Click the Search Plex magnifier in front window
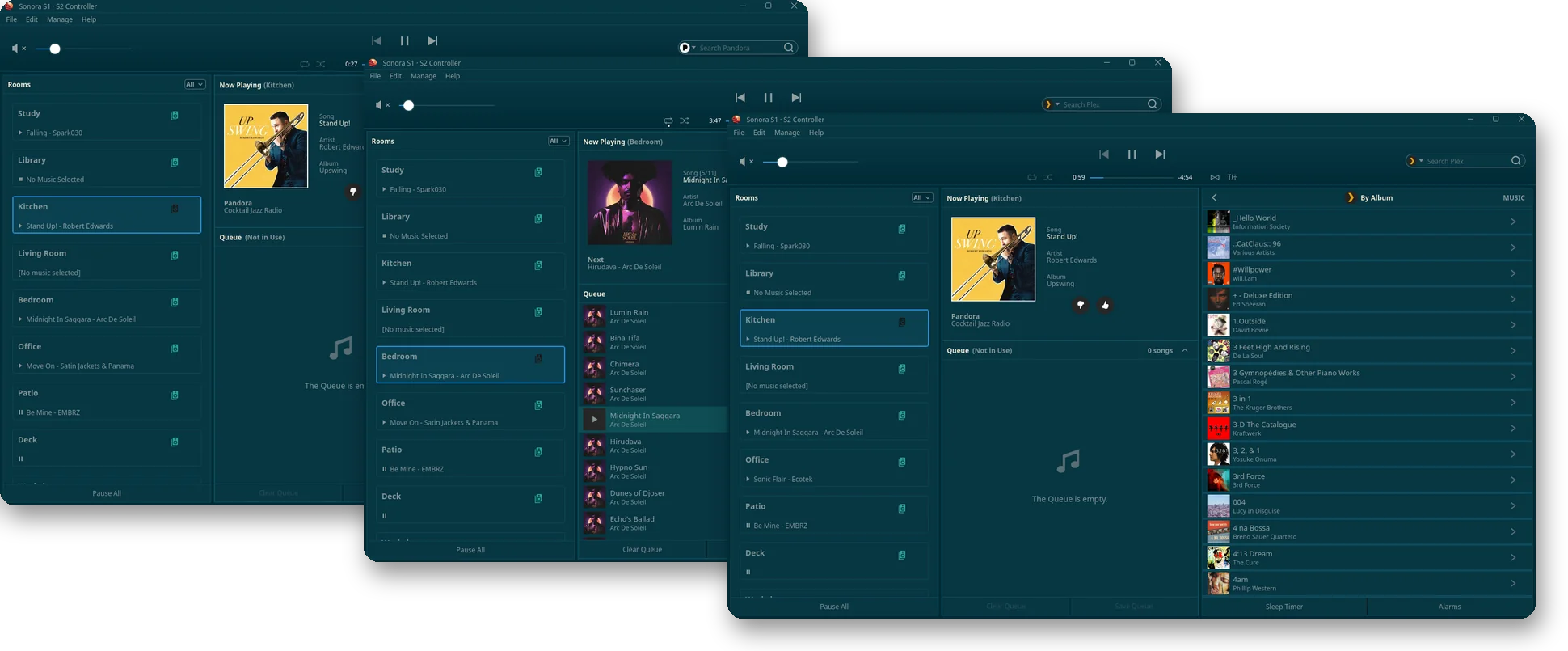Viewport: 1568px width, 651px height. 1516,161
